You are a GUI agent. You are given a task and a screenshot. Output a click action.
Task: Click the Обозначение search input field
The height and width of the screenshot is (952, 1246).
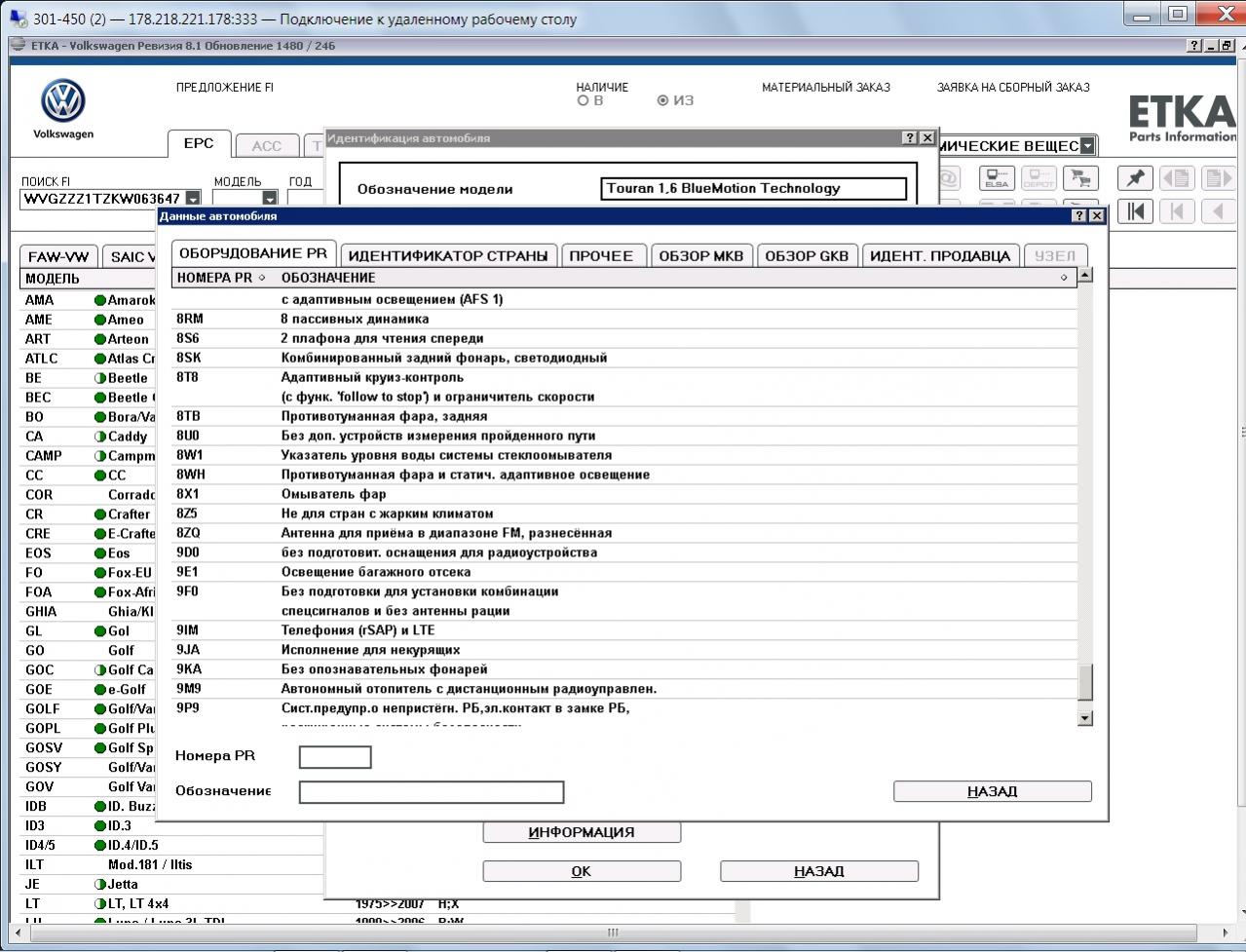[x=432, y=792]
